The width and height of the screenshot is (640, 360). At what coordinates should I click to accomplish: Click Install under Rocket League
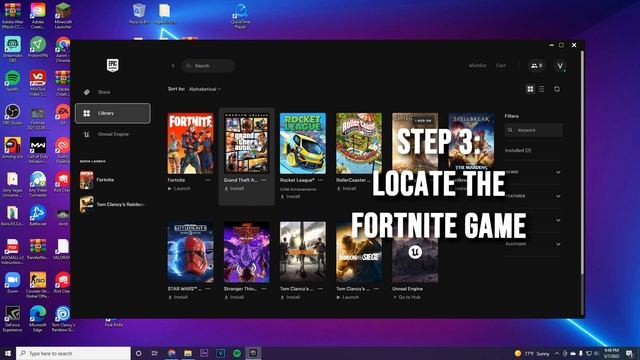(290, 196)
